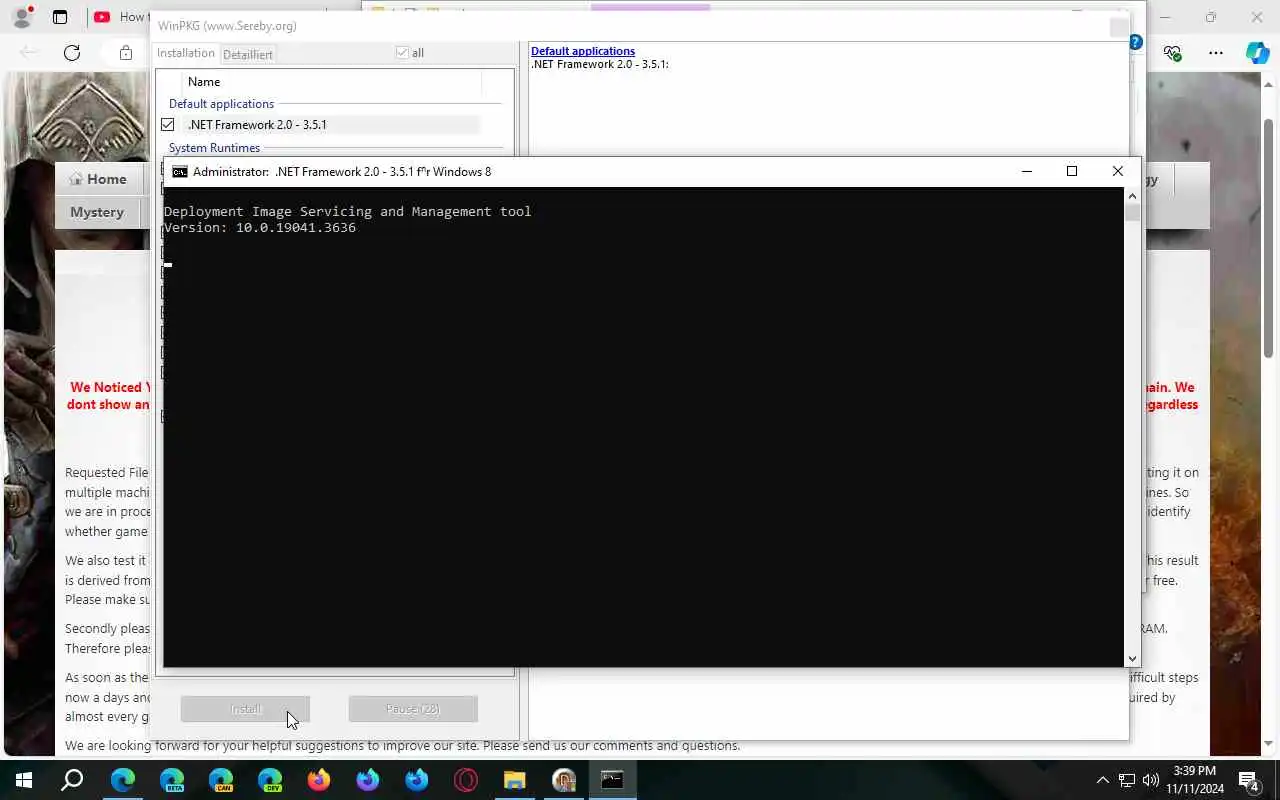
Task: Open Mystery category on the website
Action: coord(97,212)
